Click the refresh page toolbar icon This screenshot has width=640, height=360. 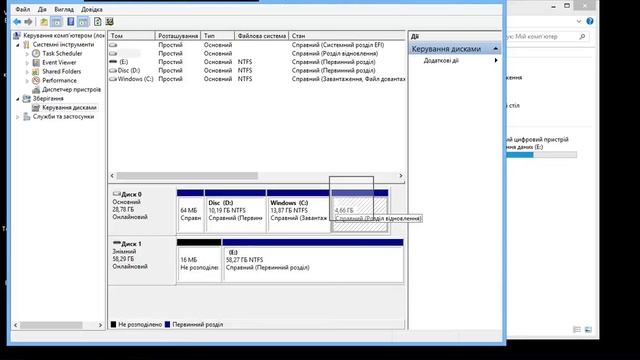[x=97, y=22]
